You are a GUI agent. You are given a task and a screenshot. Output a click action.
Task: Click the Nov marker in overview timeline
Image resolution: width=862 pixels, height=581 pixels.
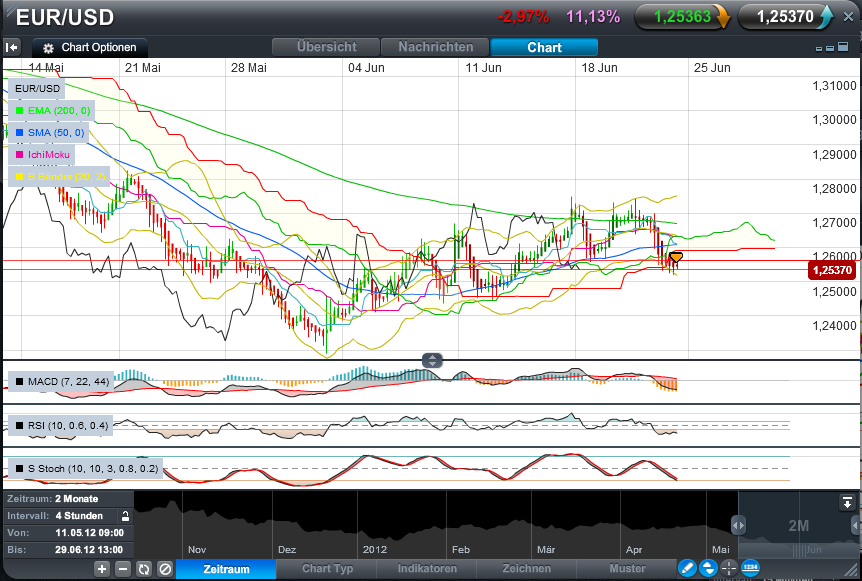click(x=197, y=550)
